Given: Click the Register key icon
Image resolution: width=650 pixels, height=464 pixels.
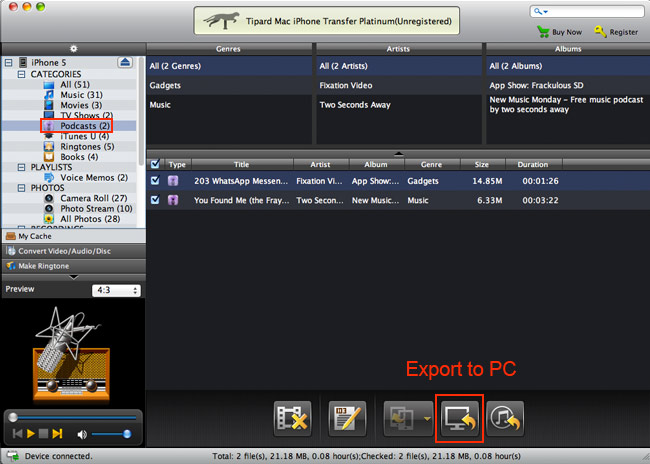Looking at the screenshot, I should (x=600, y=31).
